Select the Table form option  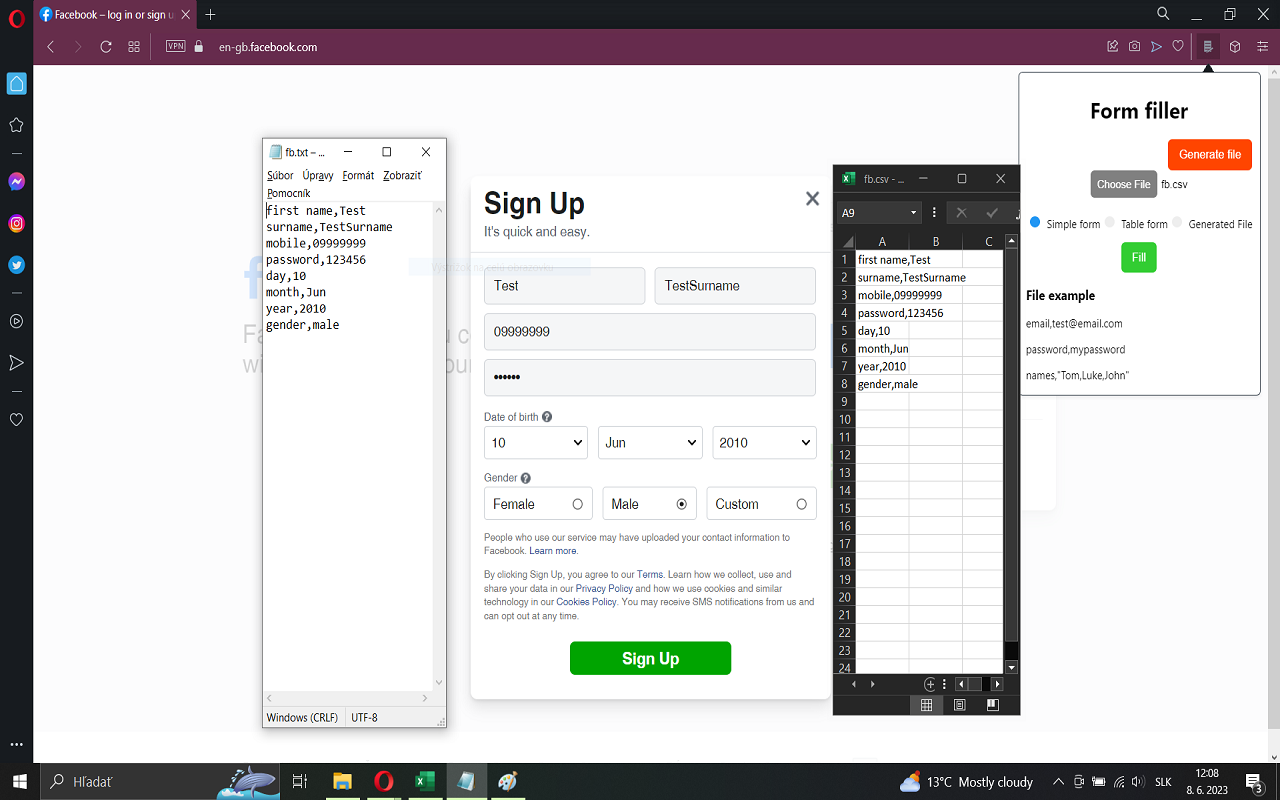pos(1110,222)
